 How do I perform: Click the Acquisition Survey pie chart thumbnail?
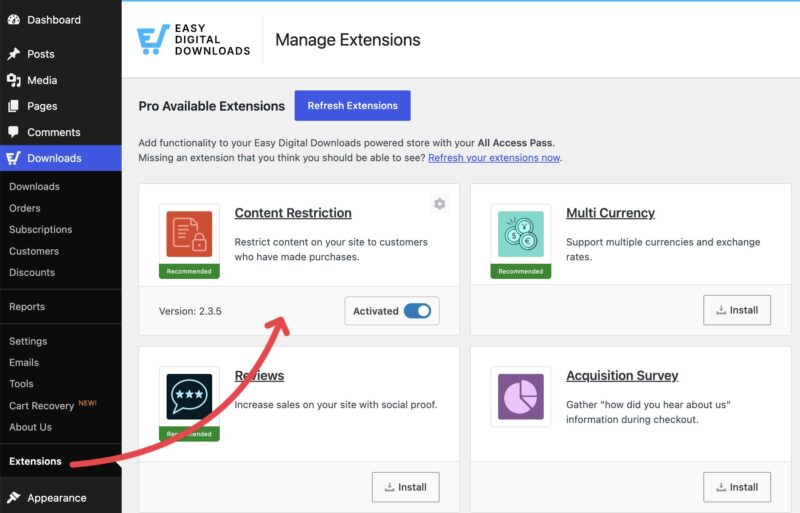click(x=520, y=397)
